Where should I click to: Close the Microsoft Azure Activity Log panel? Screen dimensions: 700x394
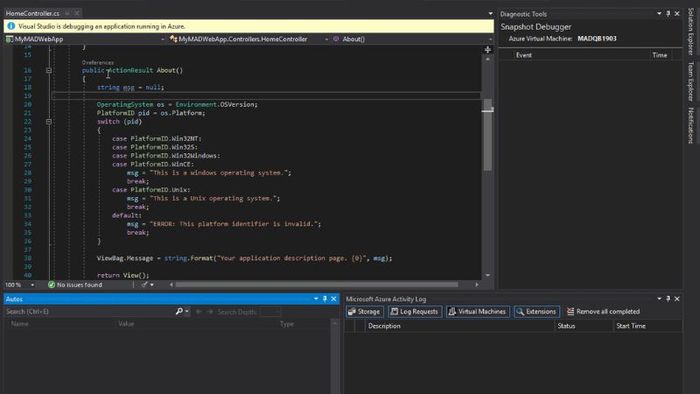[x=677, y=299]
